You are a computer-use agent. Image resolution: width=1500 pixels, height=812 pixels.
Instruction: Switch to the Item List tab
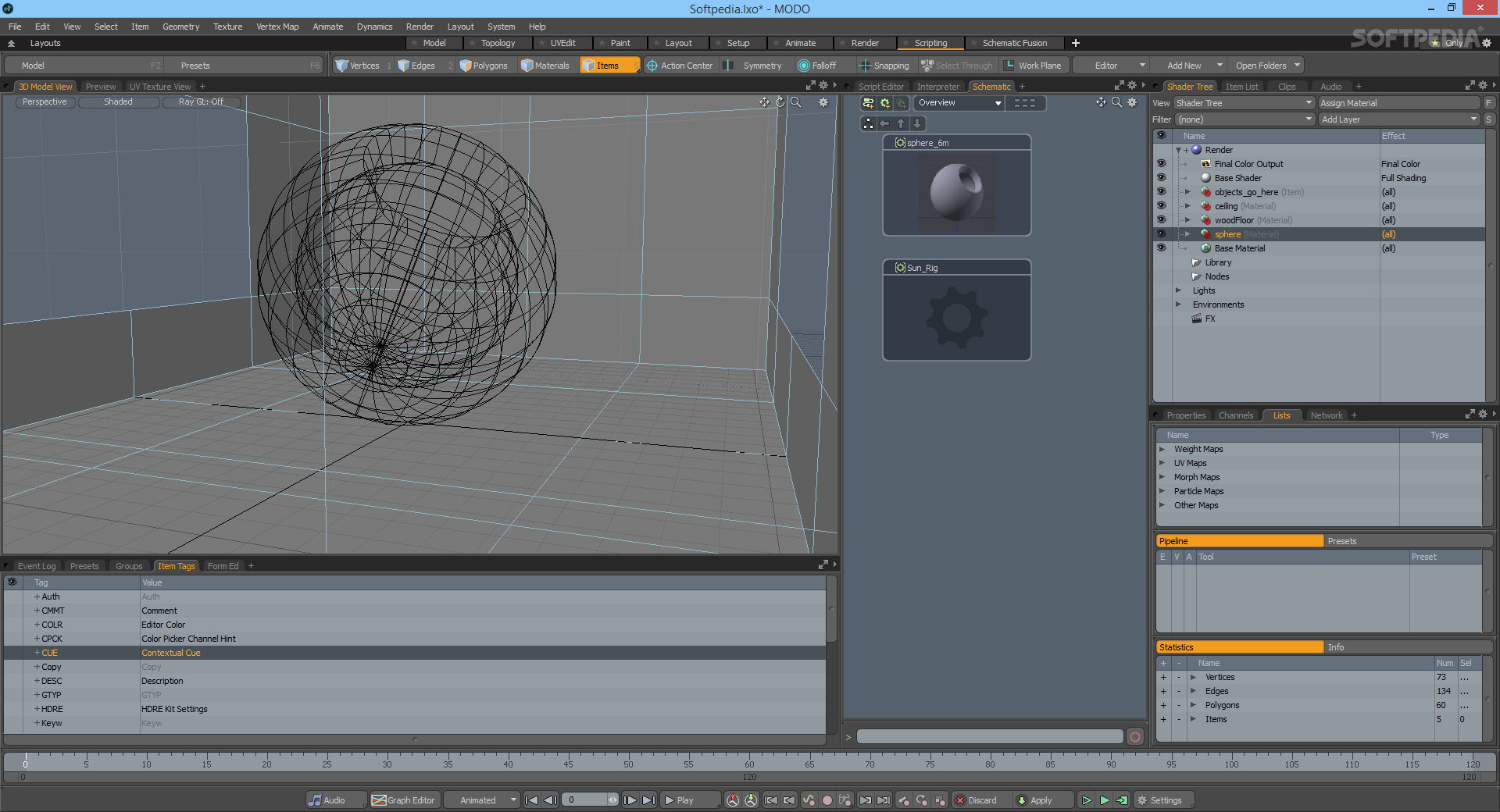[x=1241, y=87]
